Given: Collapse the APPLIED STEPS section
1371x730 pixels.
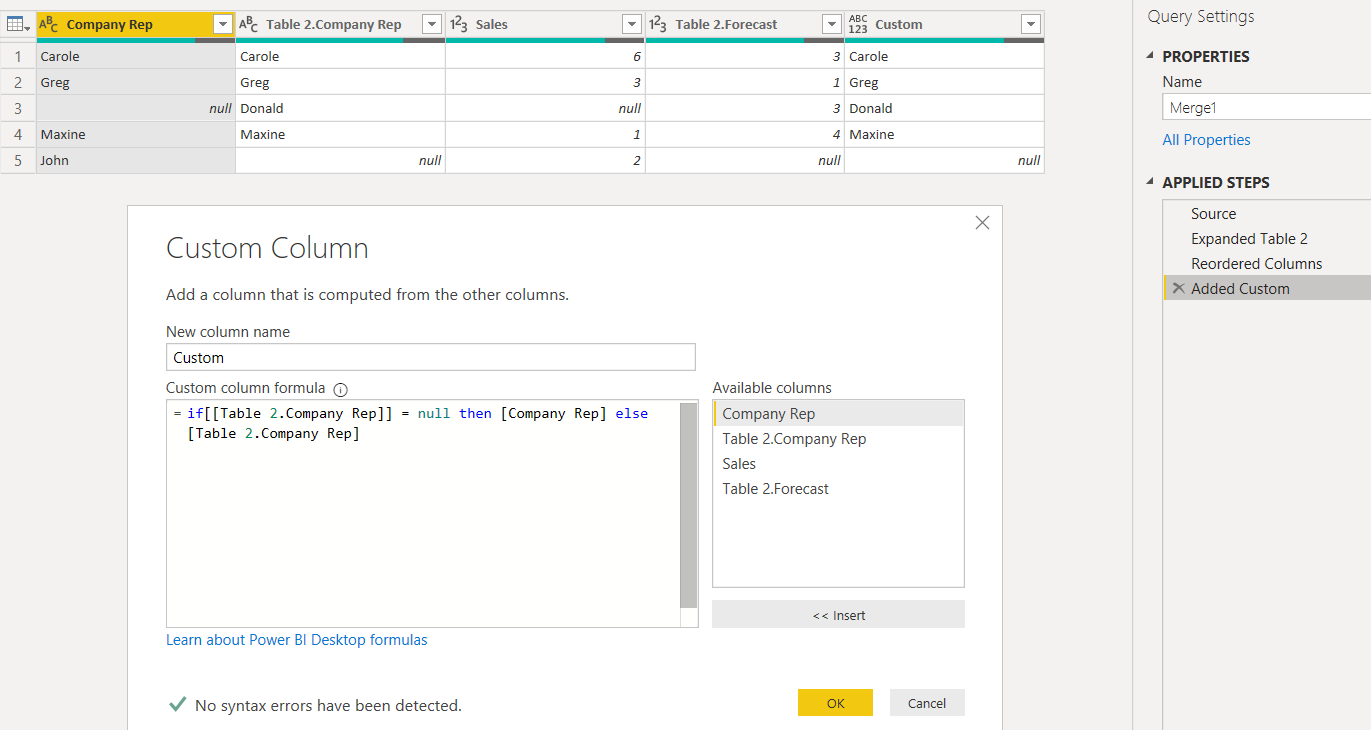Looking at the screenshot, I should click(1149, 182).
